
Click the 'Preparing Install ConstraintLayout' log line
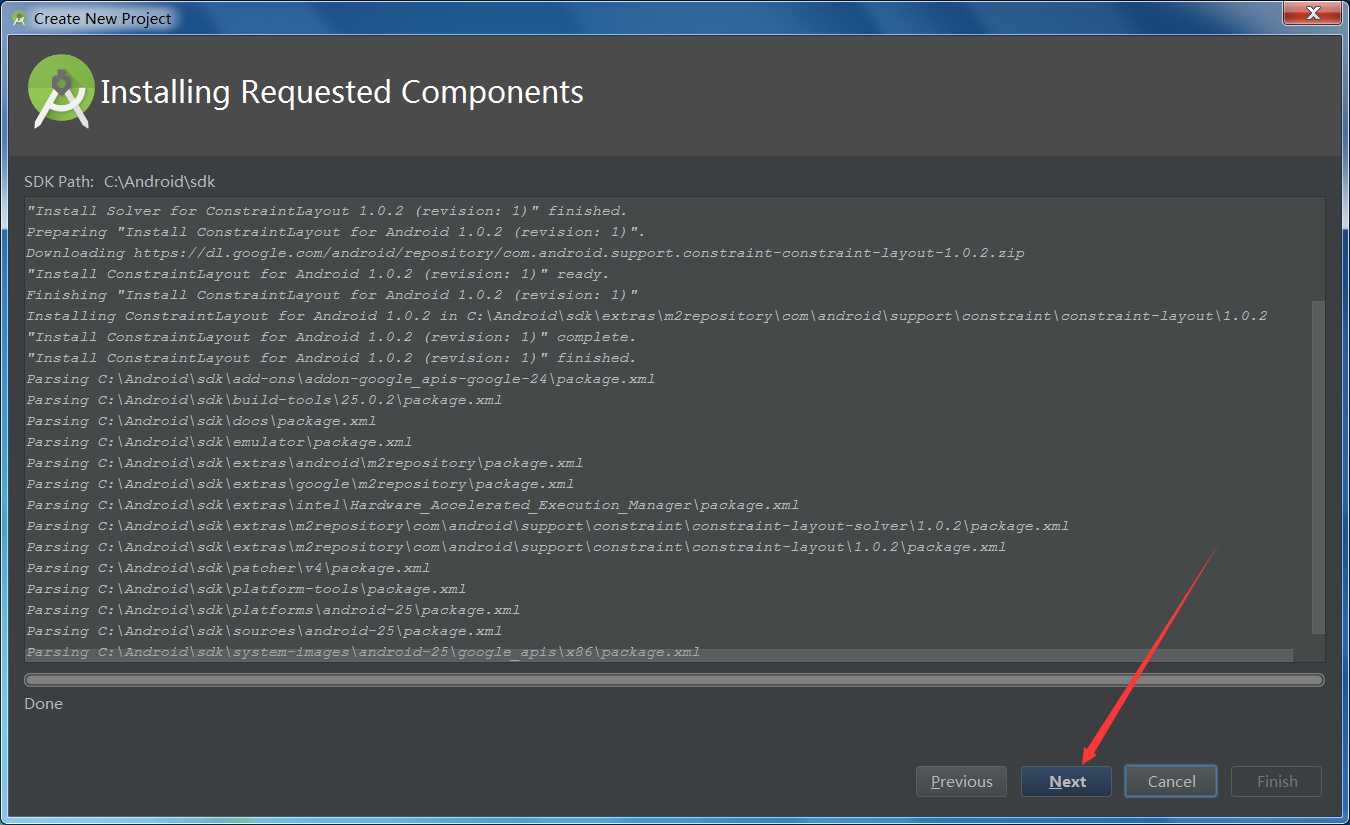[x=336, y=232]
